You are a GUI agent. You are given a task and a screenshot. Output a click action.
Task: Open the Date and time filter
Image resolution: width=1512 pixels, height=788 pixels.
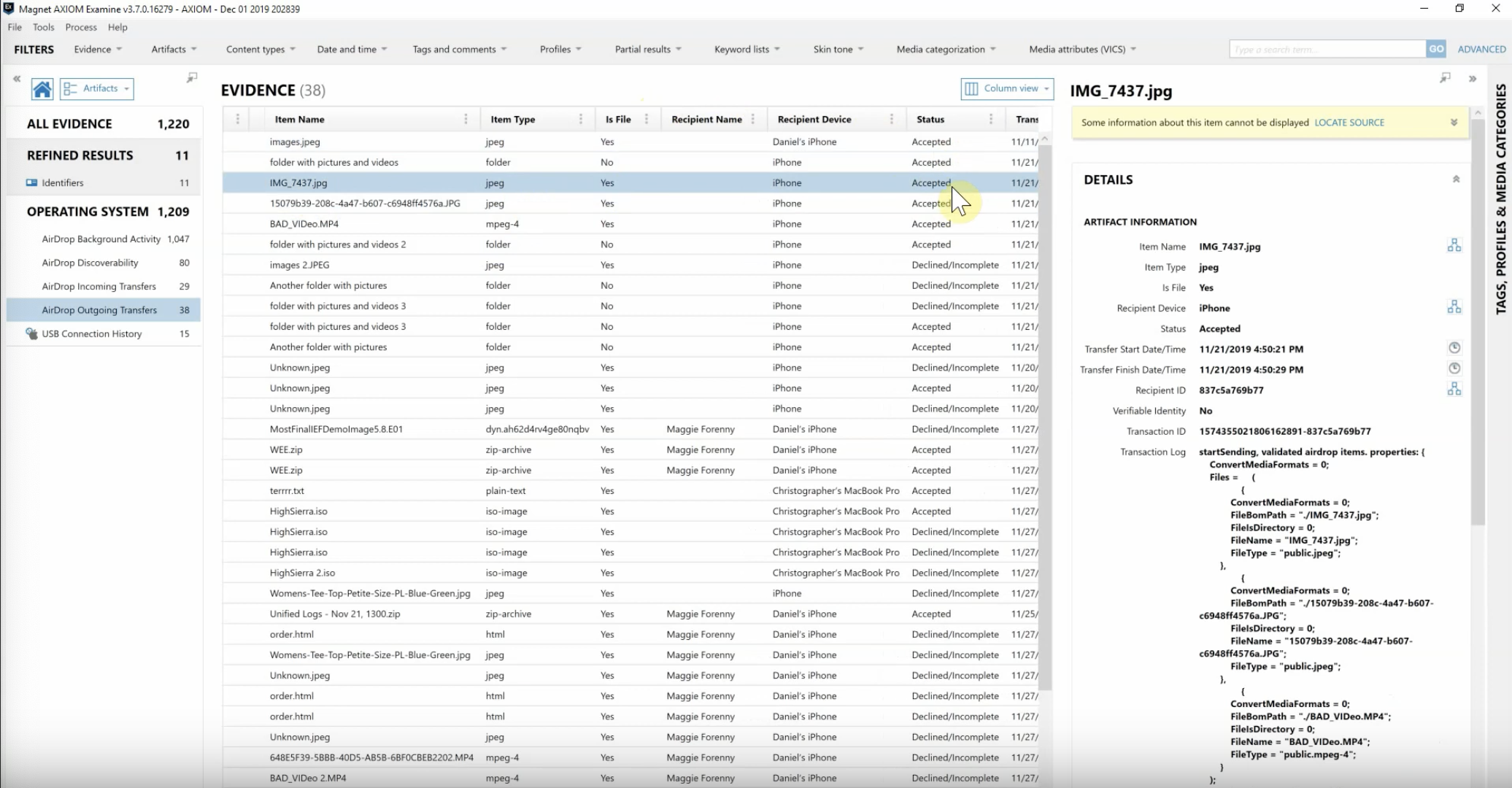(352, 50)
